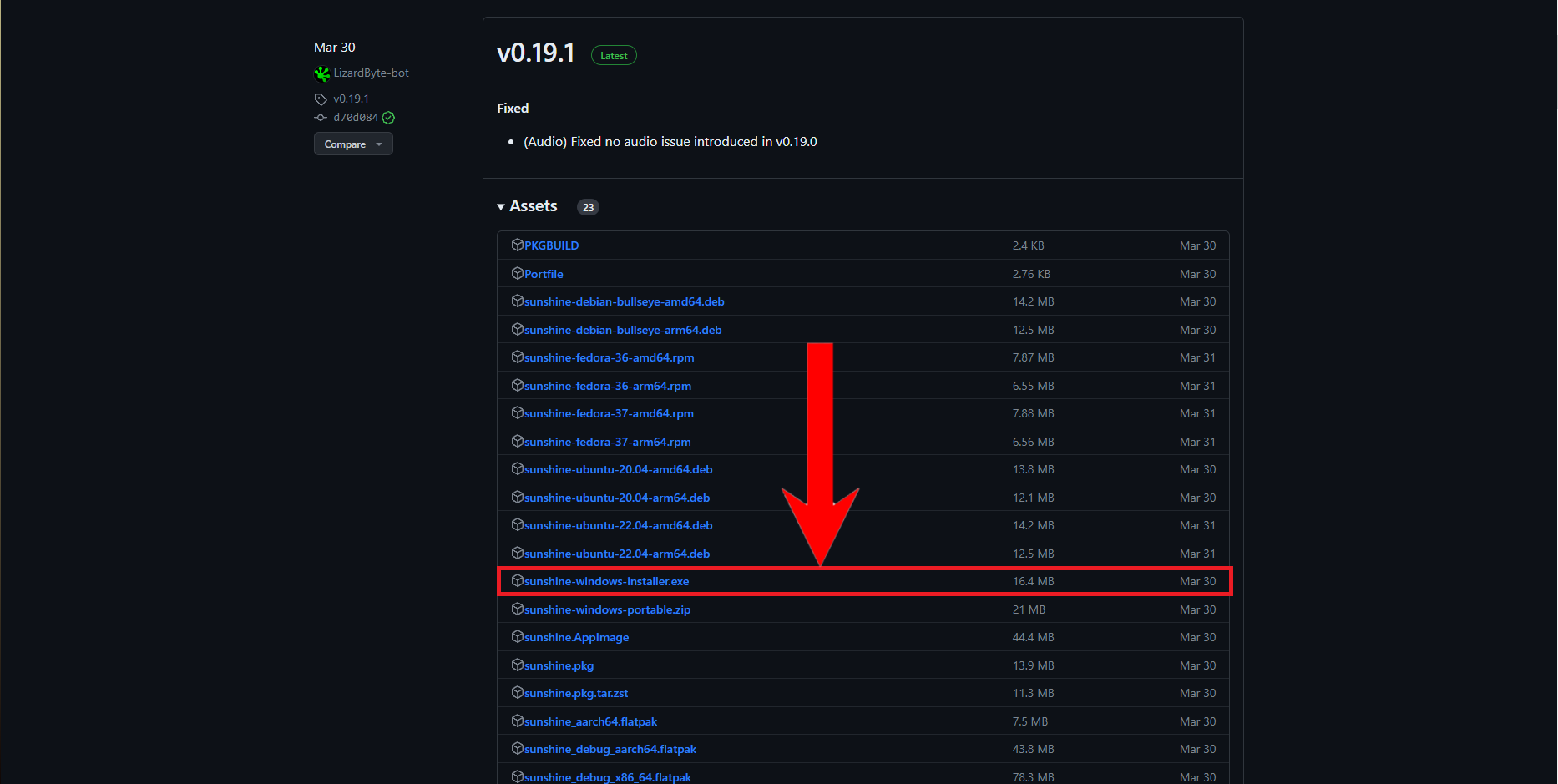Click package icon for sunshine-windows-installer.exe
Screen dimensions: 1558x784
click(x=518, y=580)
